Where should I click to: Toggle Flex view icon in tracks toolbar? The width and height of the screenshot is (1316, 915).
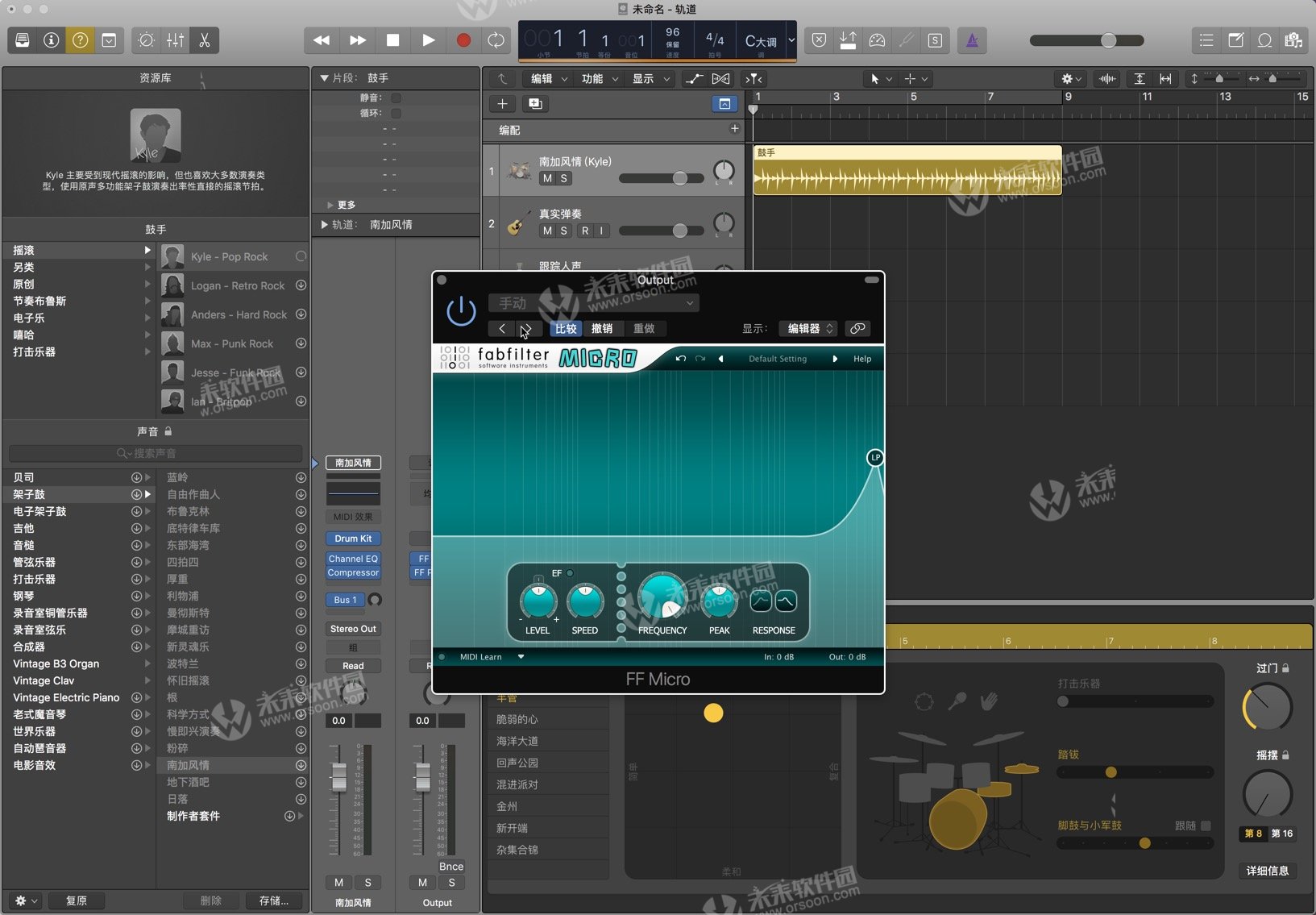point(721,79)
